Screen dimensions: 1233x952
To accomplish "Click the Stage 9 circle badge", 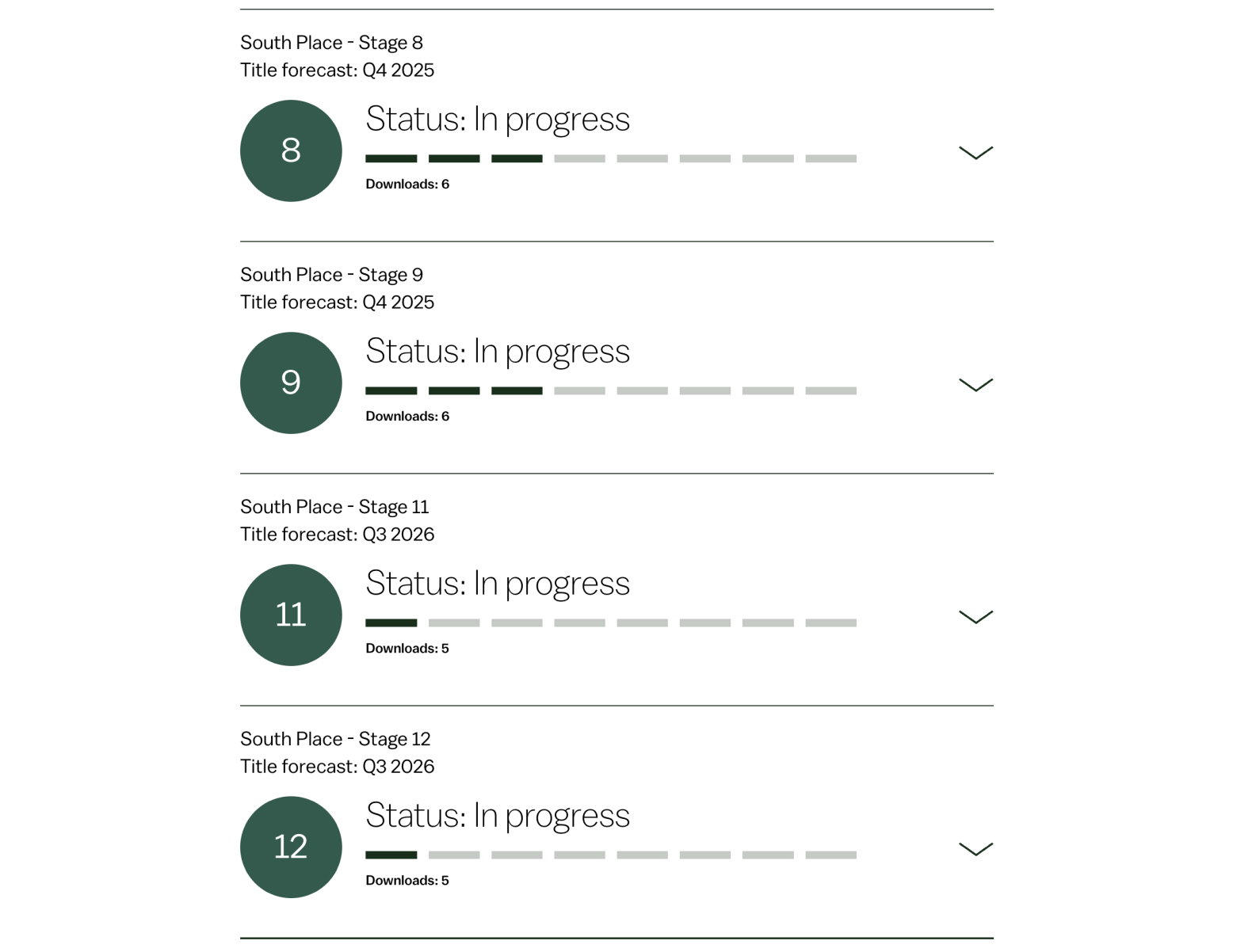I will click(x=291, y=383).
